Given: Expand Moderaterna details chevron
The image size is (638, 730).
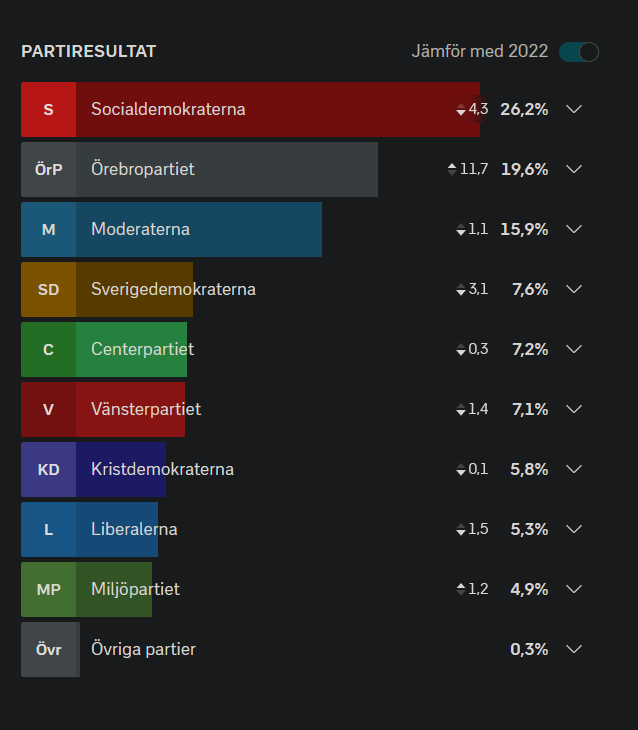Looking at the screenshot, I should [574, 230].
